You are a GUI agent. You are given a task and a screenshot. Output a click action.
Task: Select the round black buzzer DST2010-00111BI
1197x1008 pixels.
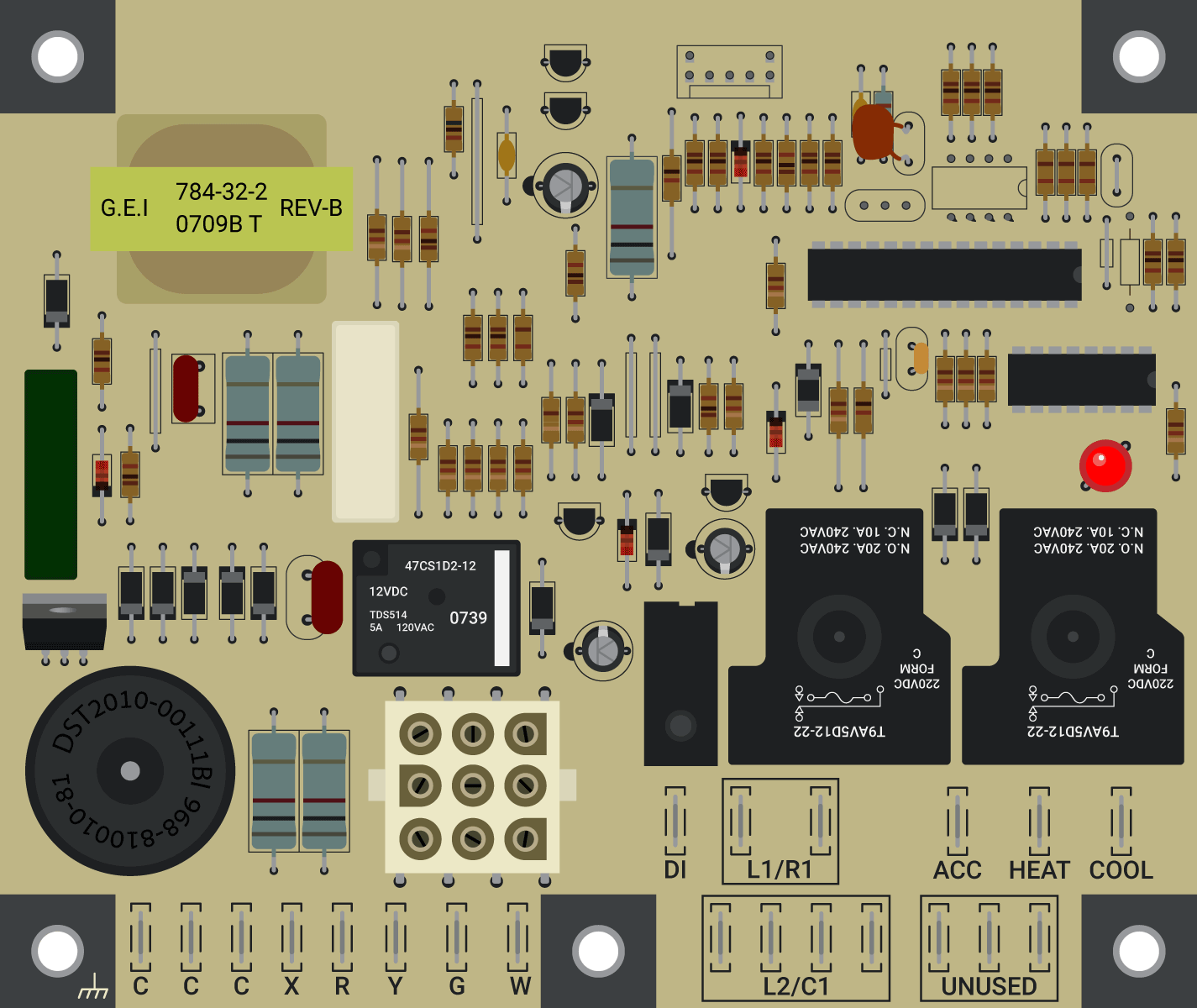[x=130, y=770]
